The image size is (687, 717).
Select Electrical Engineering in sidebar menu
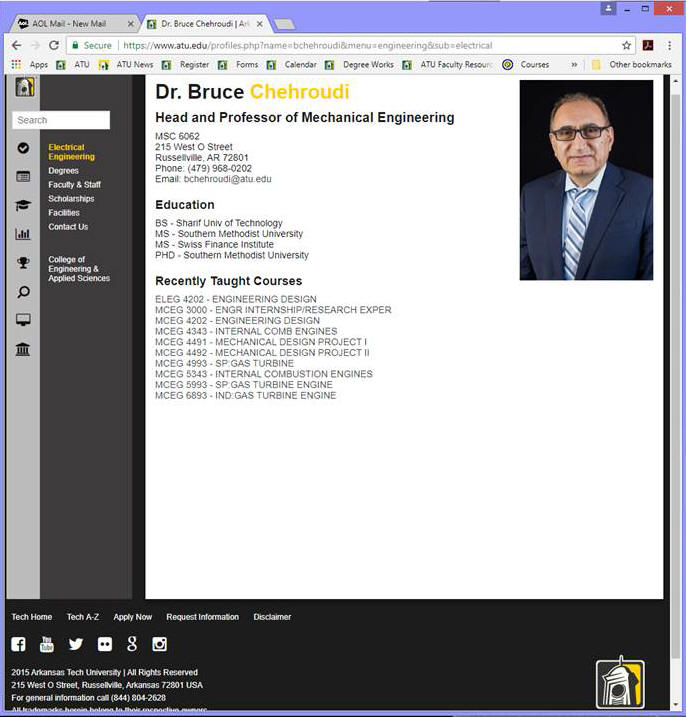pos(71,152)
